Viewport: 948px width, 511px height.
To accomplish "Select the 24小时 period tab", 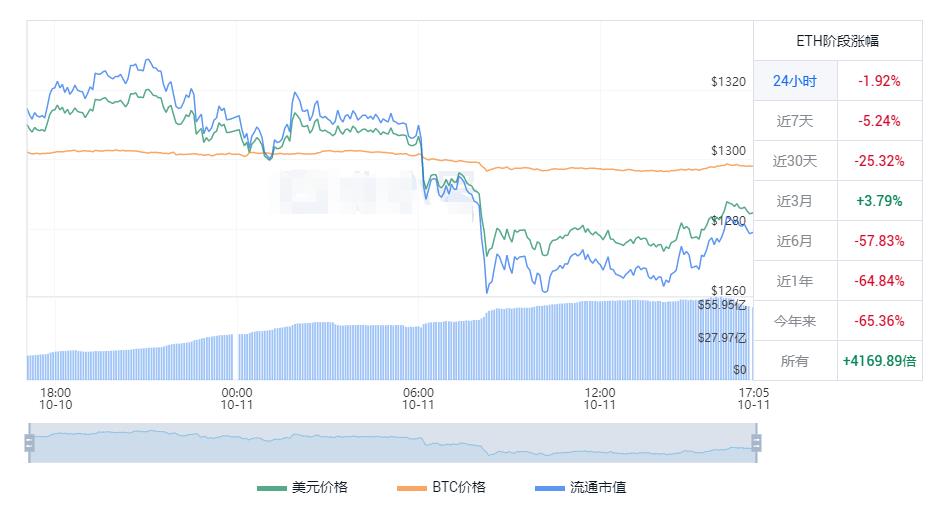I will pos(795,81).
